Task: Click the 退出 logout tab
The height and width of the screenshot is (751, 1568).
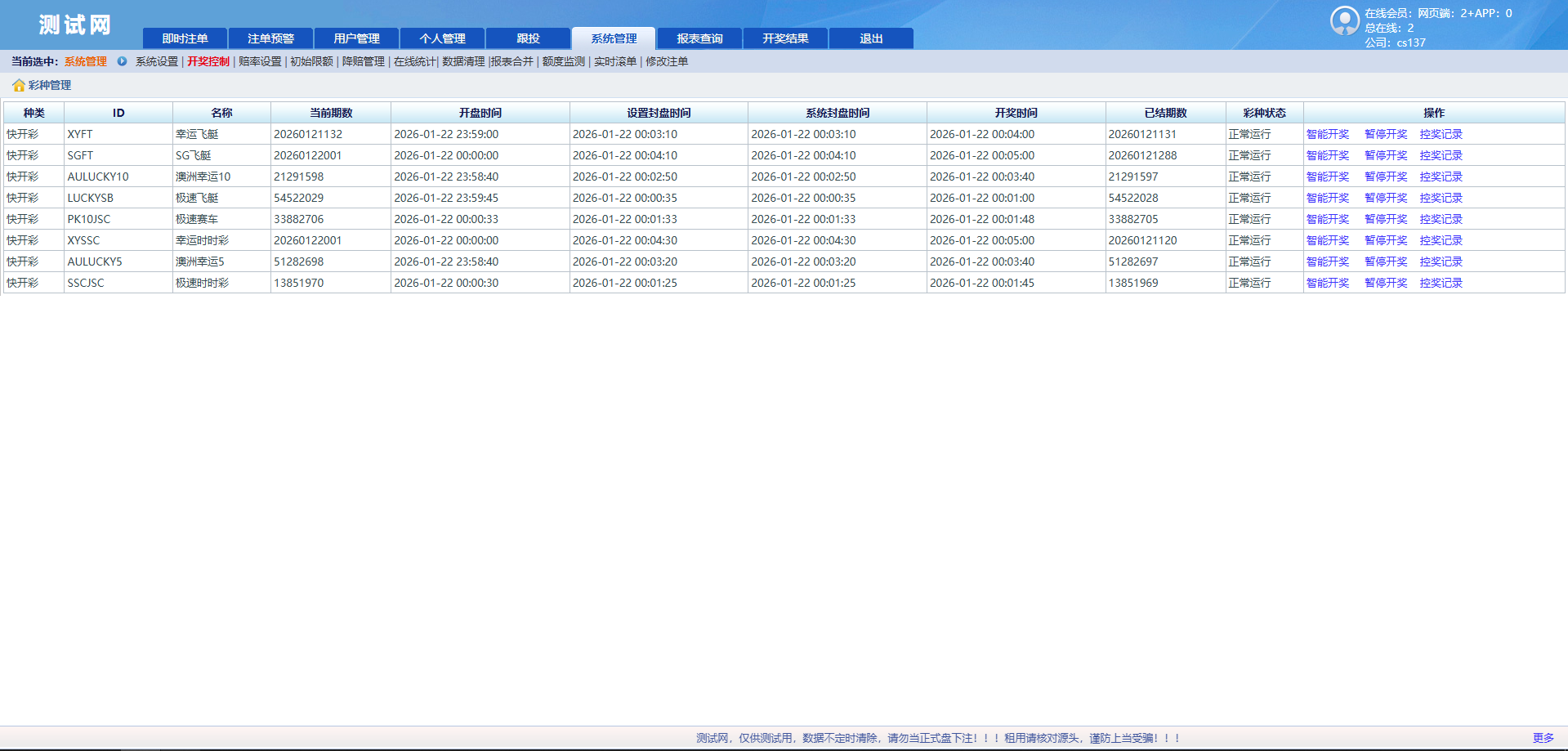Action: (871, 38)
